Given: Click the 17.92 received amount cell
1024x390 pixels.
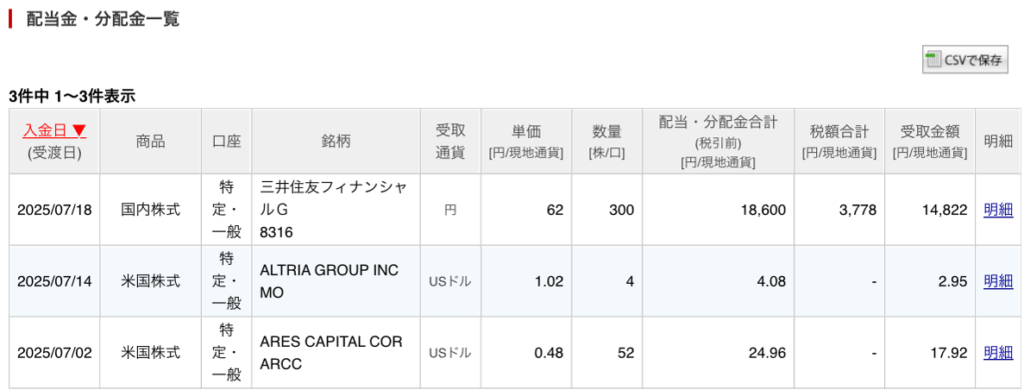Looking at the screenshot, I should pyautogui.click(x=929, y=353).
